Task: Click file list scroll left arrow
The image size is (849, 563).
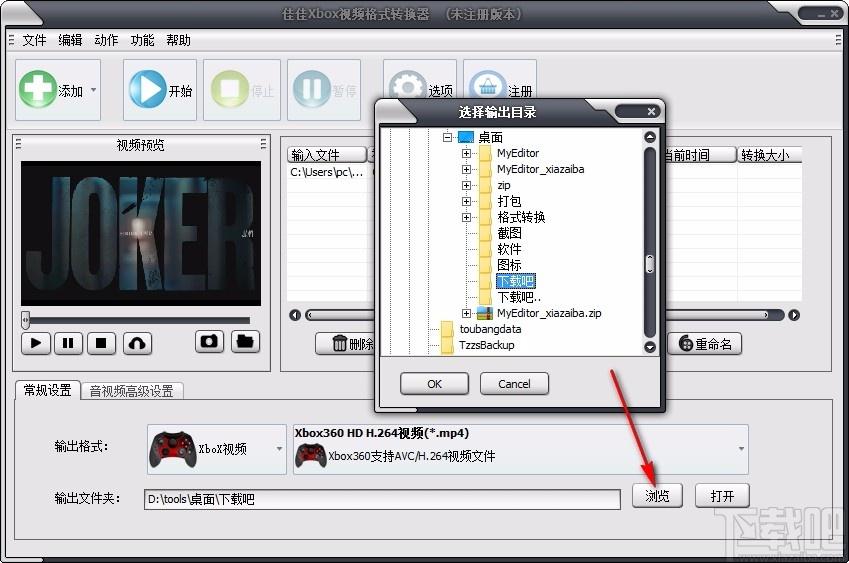Action: (295, 315)
